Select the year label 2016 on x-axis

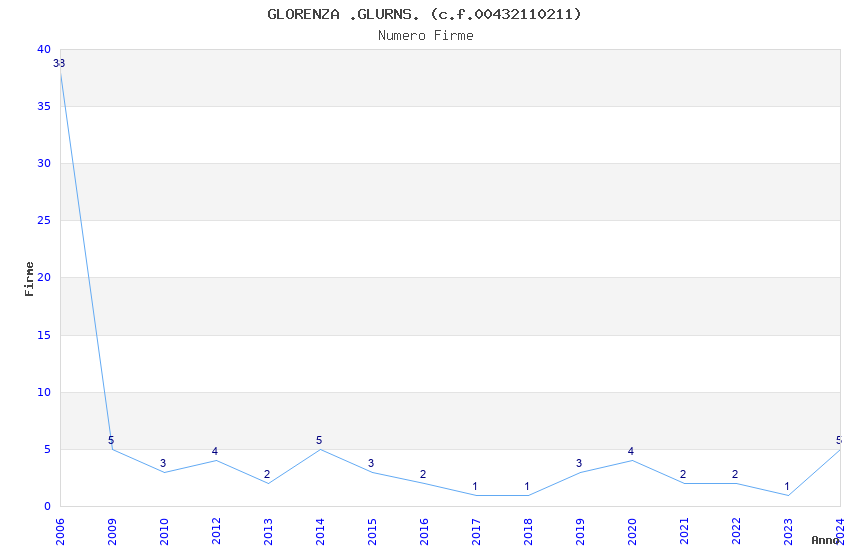coord(424,532)
